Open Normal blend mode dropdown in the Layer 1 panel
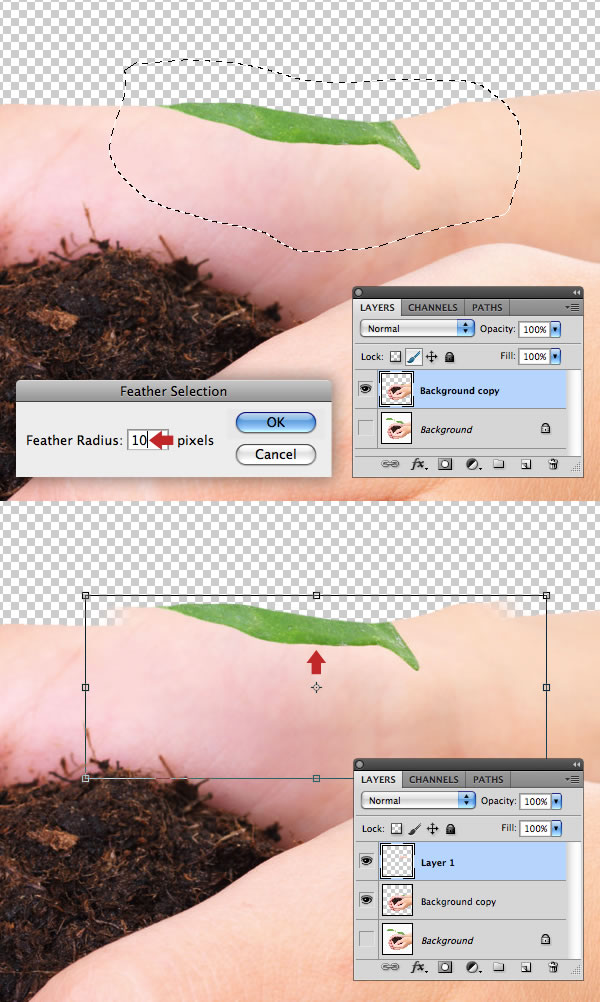Image resolution: width=600 pixels, height=1002 pixels. [x=418, y=800]
